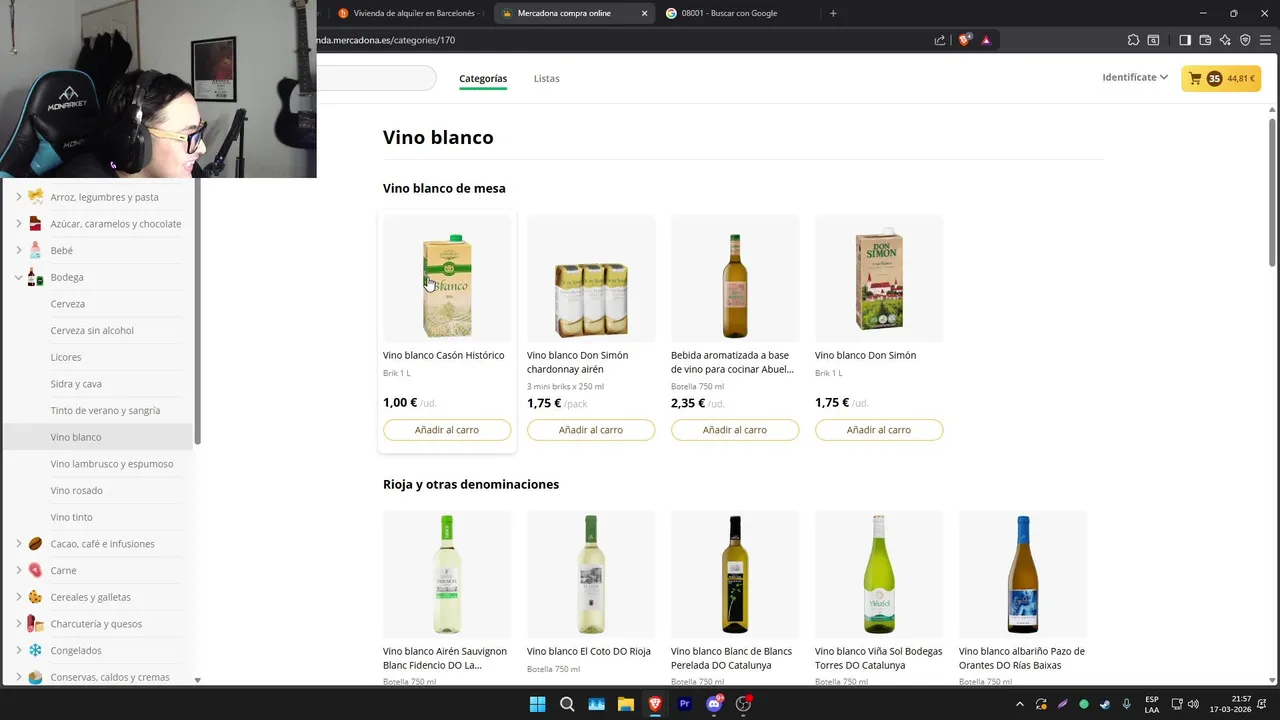
Task: Open the browser extensions puzzle icon
Action: 1133,40
